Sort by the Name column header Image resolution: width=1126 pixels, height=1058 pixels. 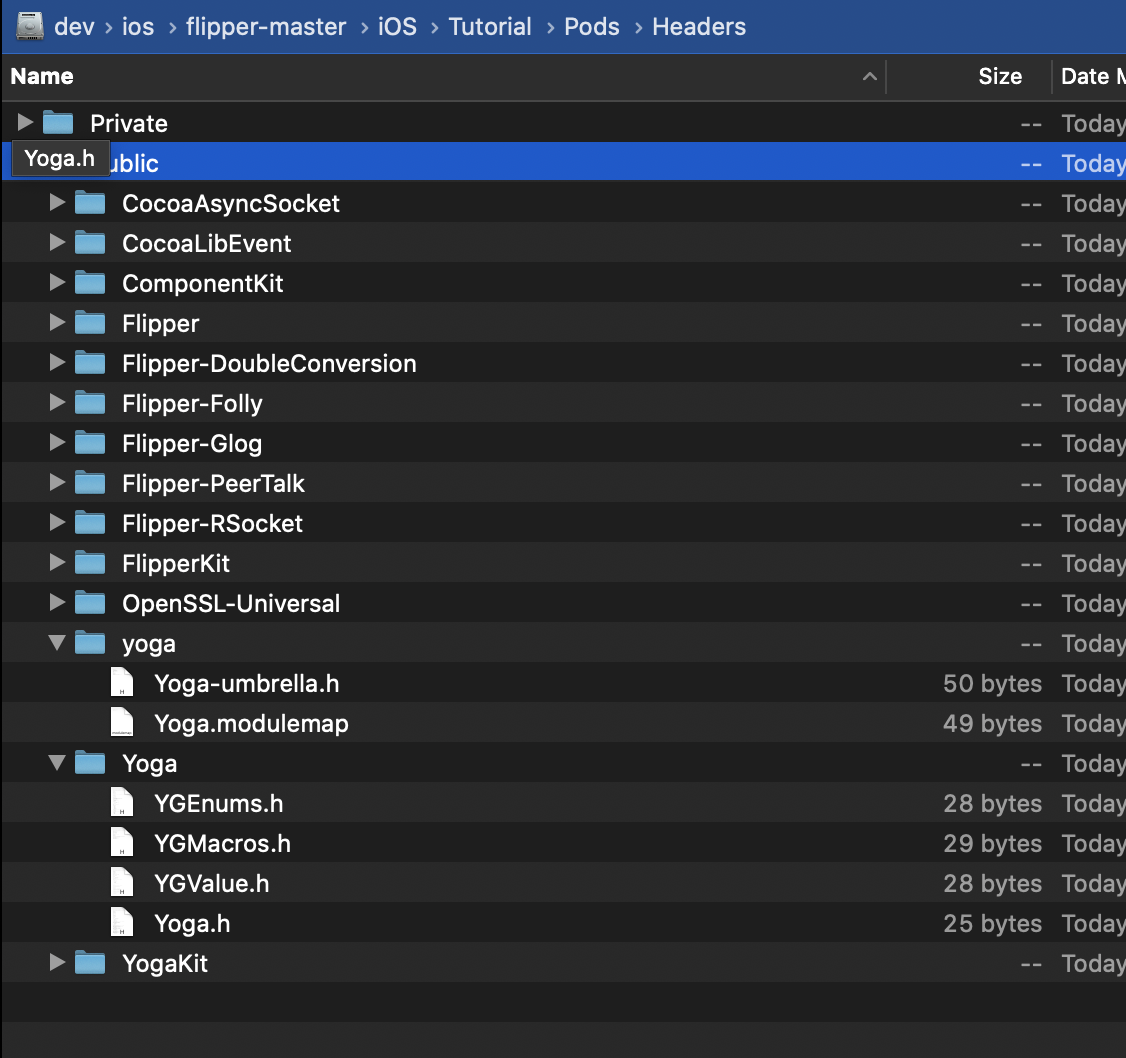click(42, 76)
